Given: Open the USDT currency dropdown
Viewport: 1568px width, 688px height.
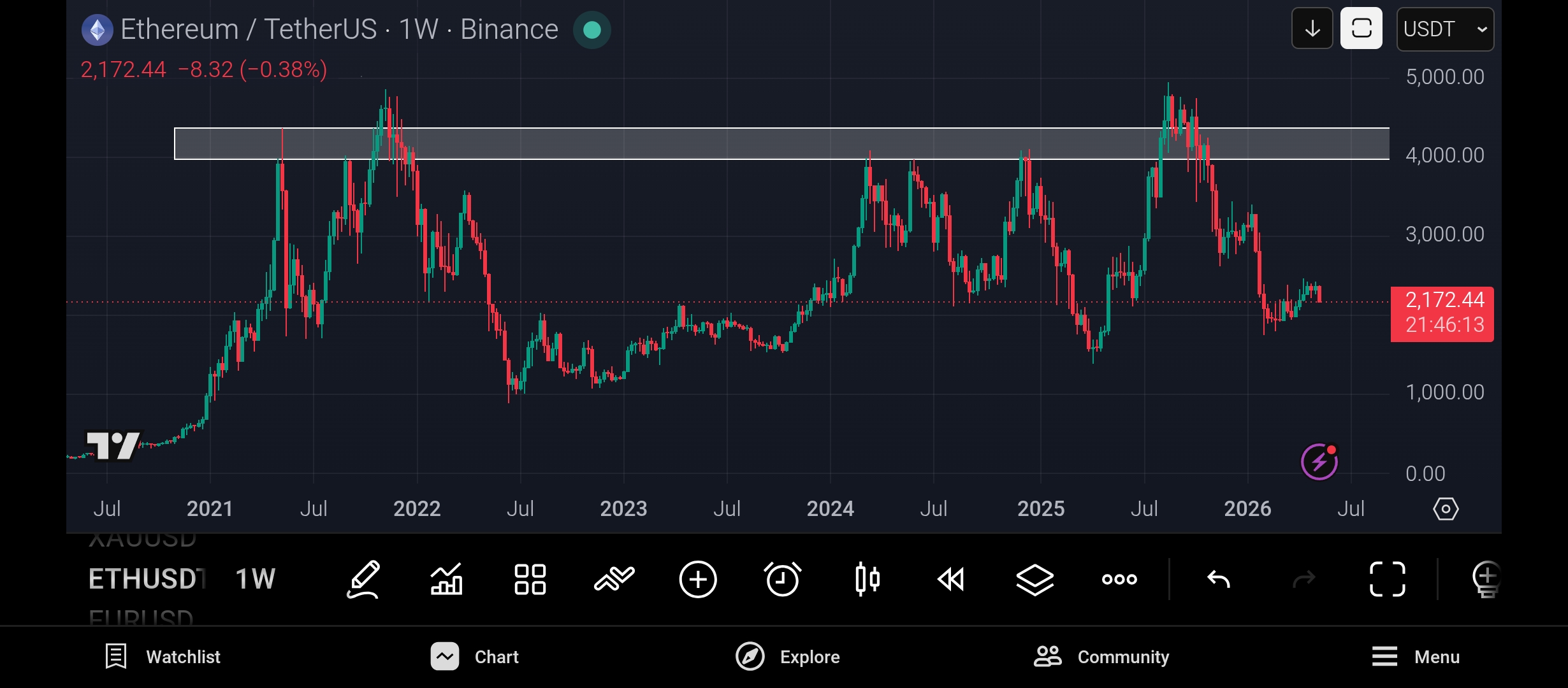Looking at the screenshot, I should tap(1445, 29).
